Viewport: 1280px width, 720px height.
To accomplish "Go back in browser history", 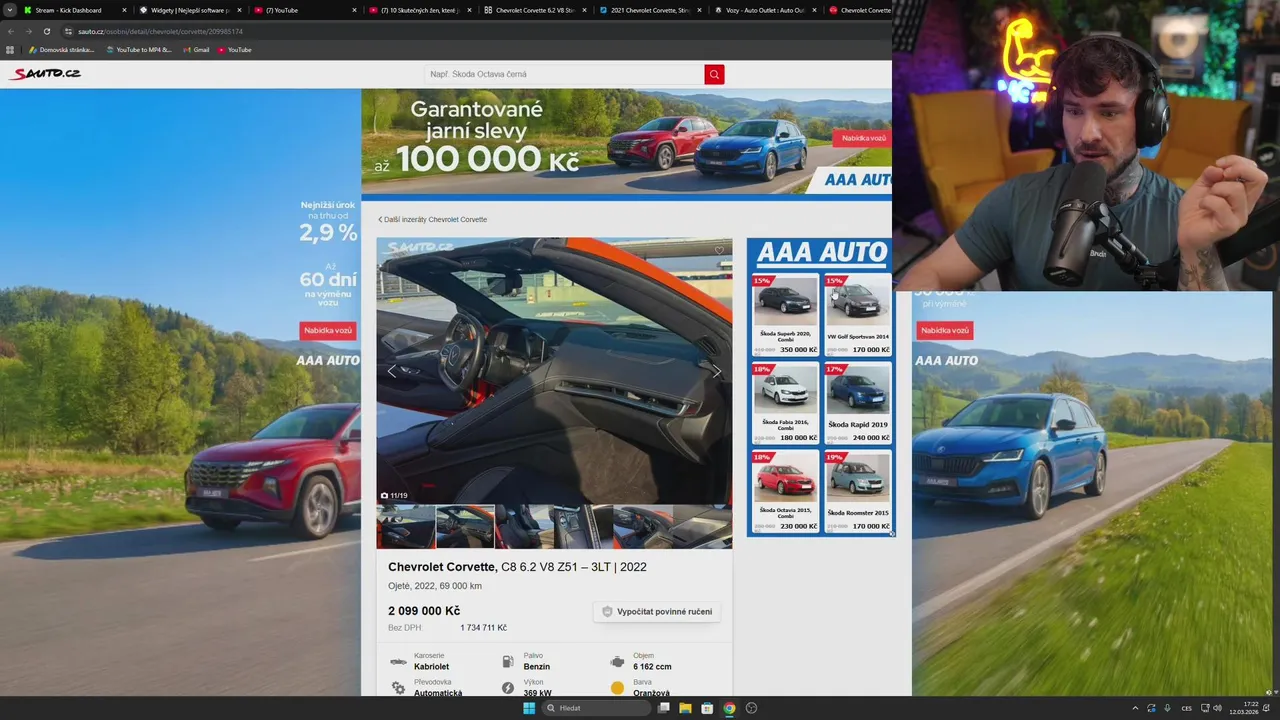I will pos(11,31).
